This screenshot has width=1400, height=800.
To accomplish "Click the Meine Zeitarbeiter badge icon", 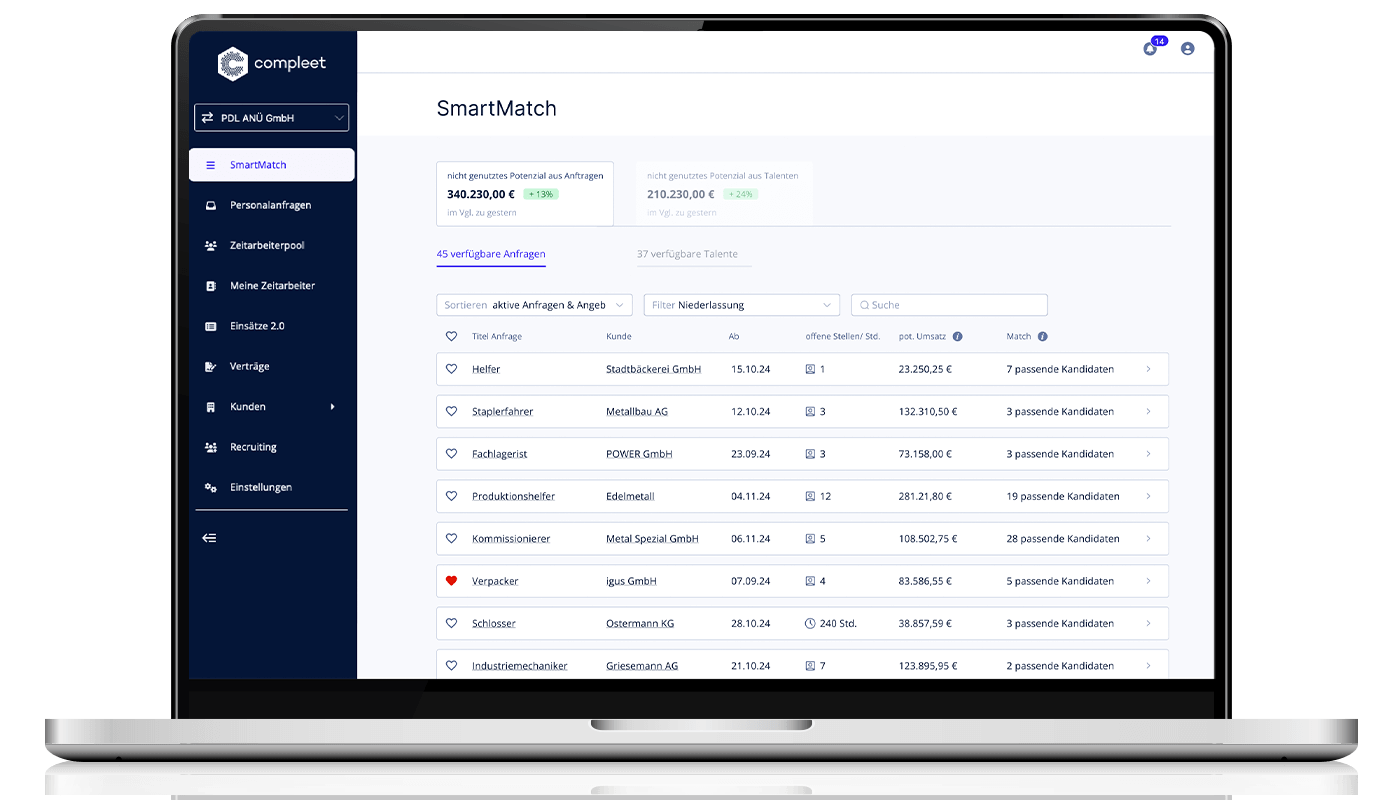I will point(210,286).
